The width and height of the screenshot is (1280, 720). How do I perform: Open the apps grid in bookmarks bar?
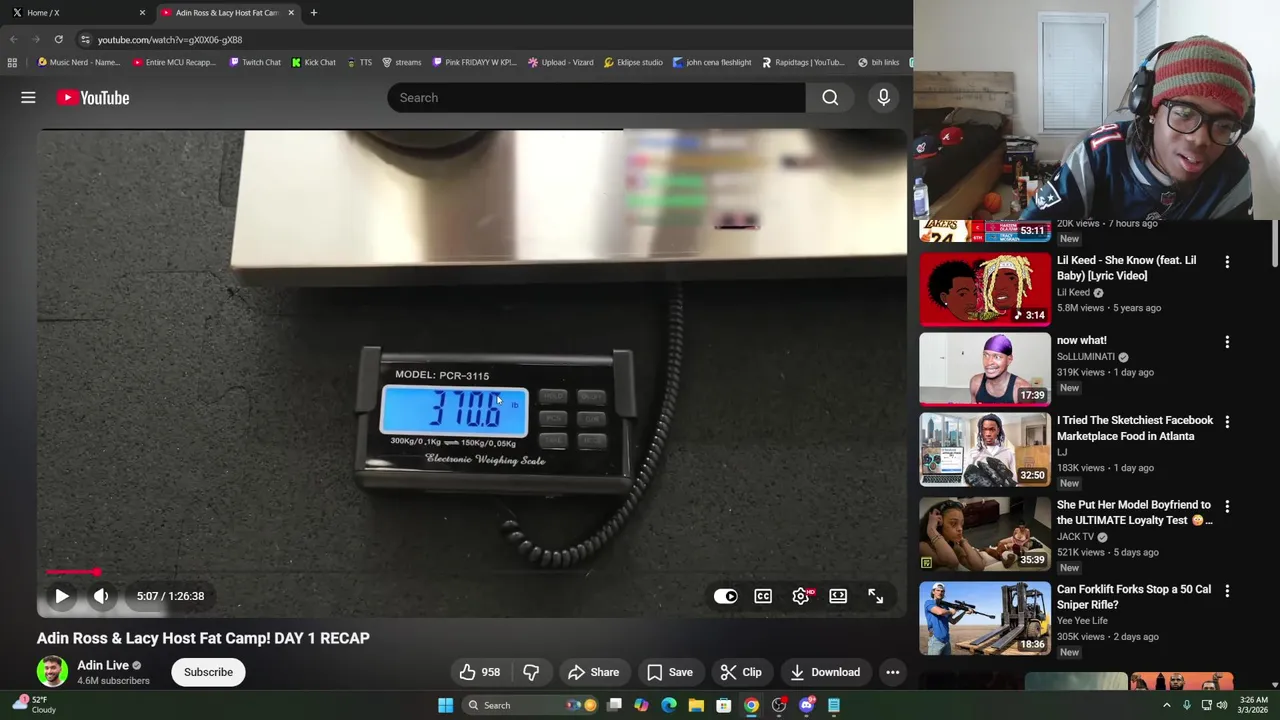[12, 62]
